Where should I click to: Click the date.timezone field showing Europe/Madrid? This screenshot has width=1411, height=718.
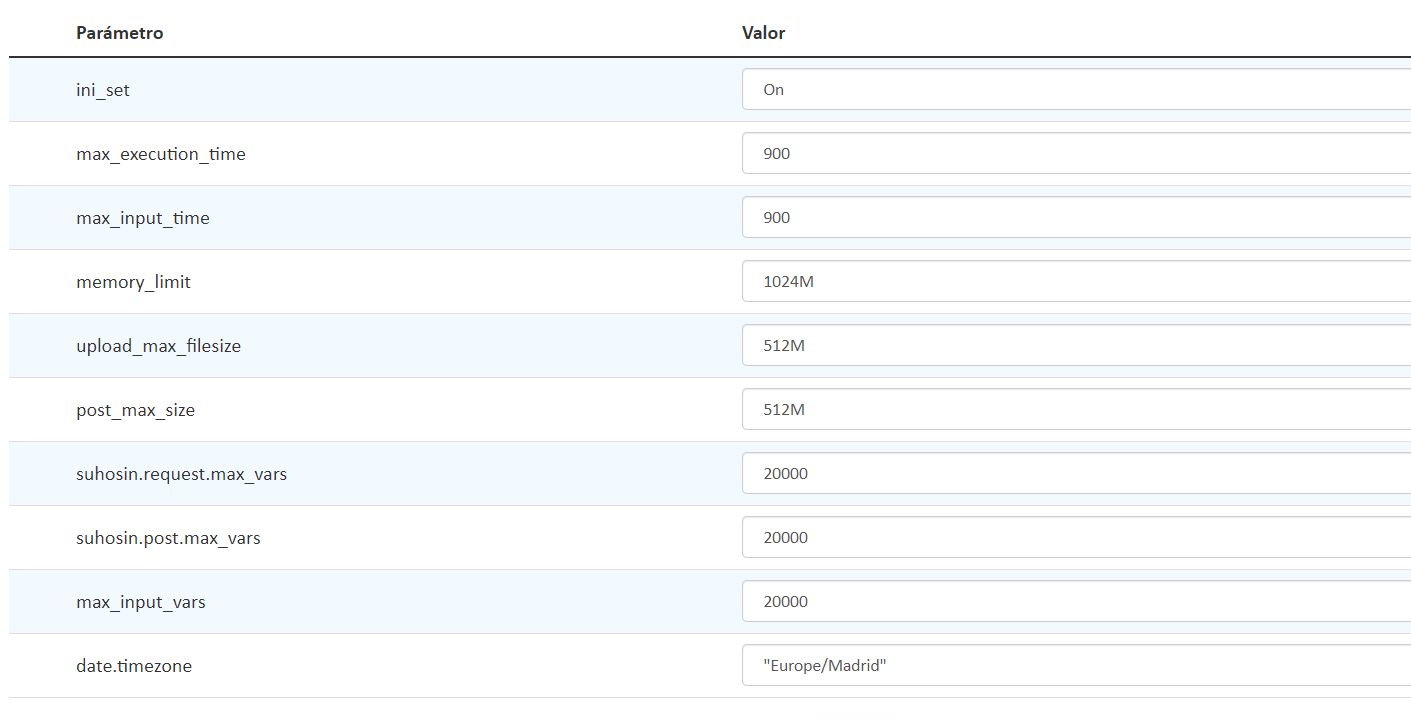(1076, 665)
